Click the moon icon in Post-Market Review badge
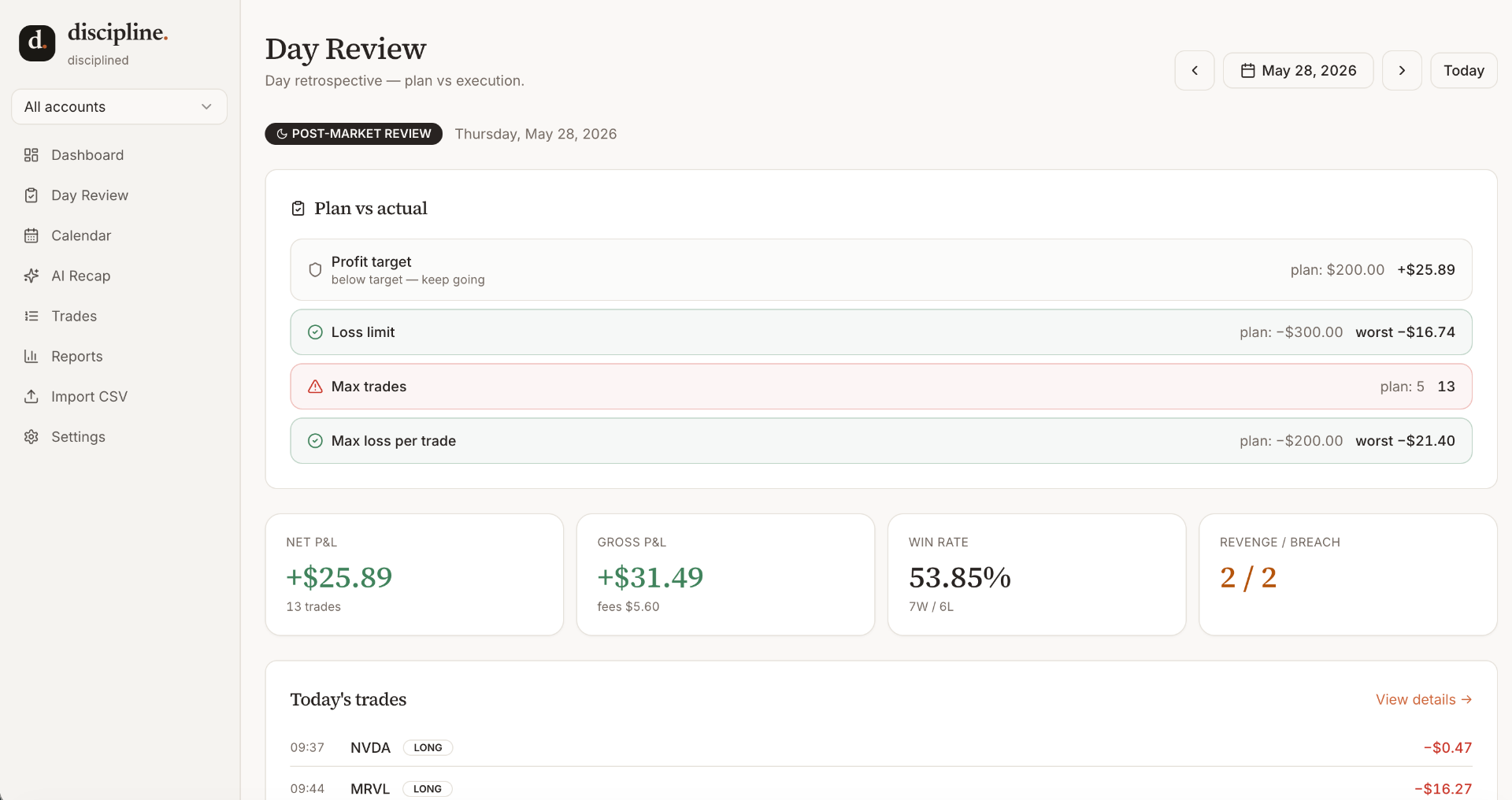 click(x=282, y=134)
